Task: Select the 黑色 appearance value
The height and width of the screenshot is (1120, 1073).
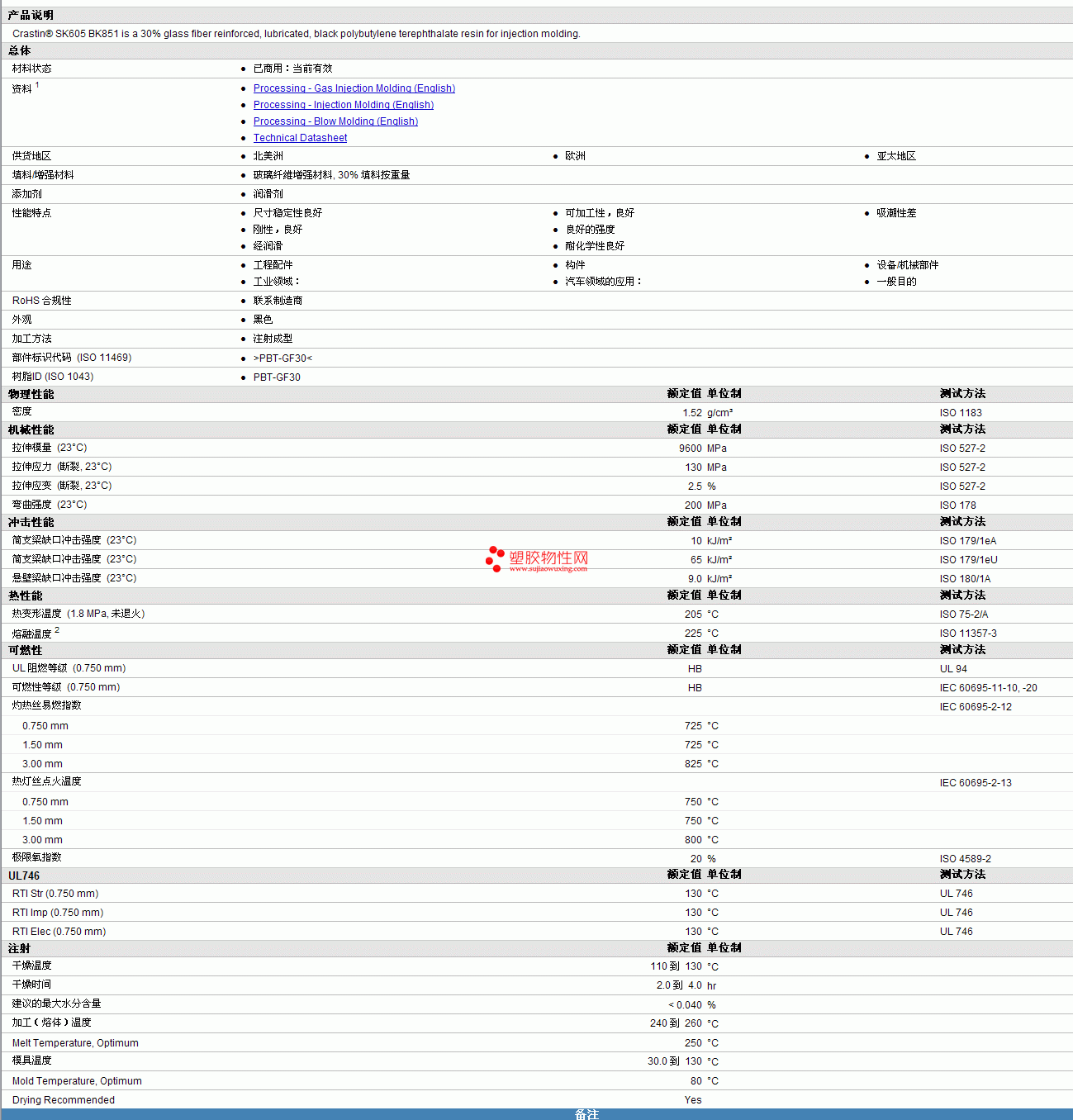Action: [x=263, y=320]
